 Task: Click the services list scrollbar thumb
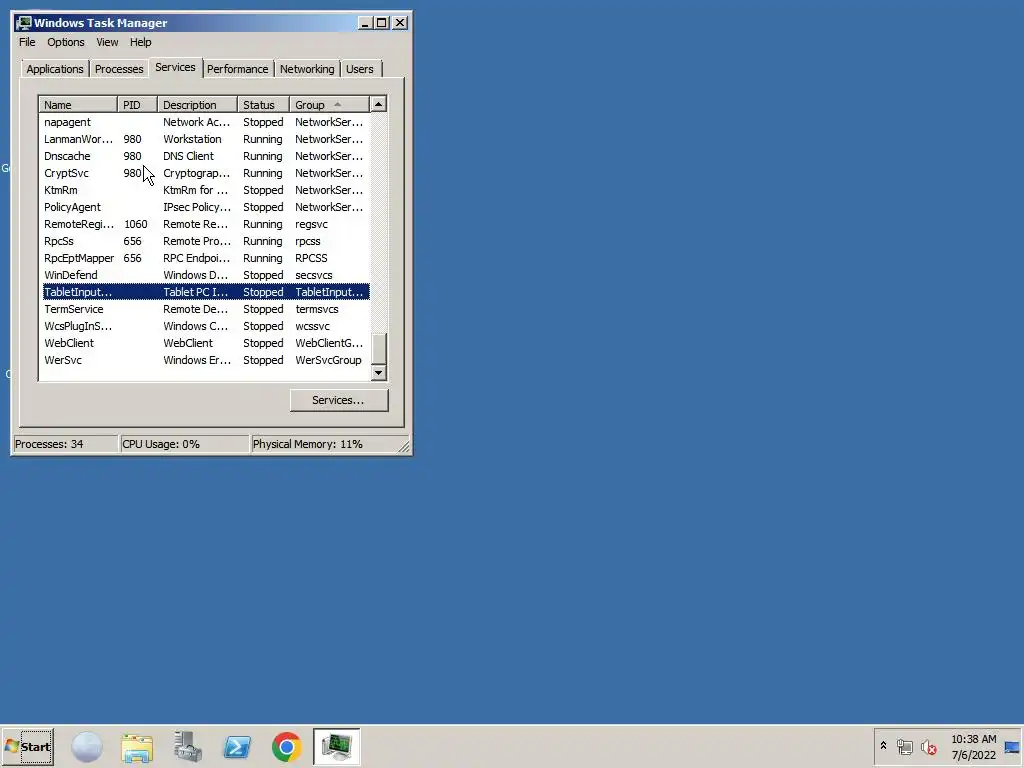pos(379,349)
